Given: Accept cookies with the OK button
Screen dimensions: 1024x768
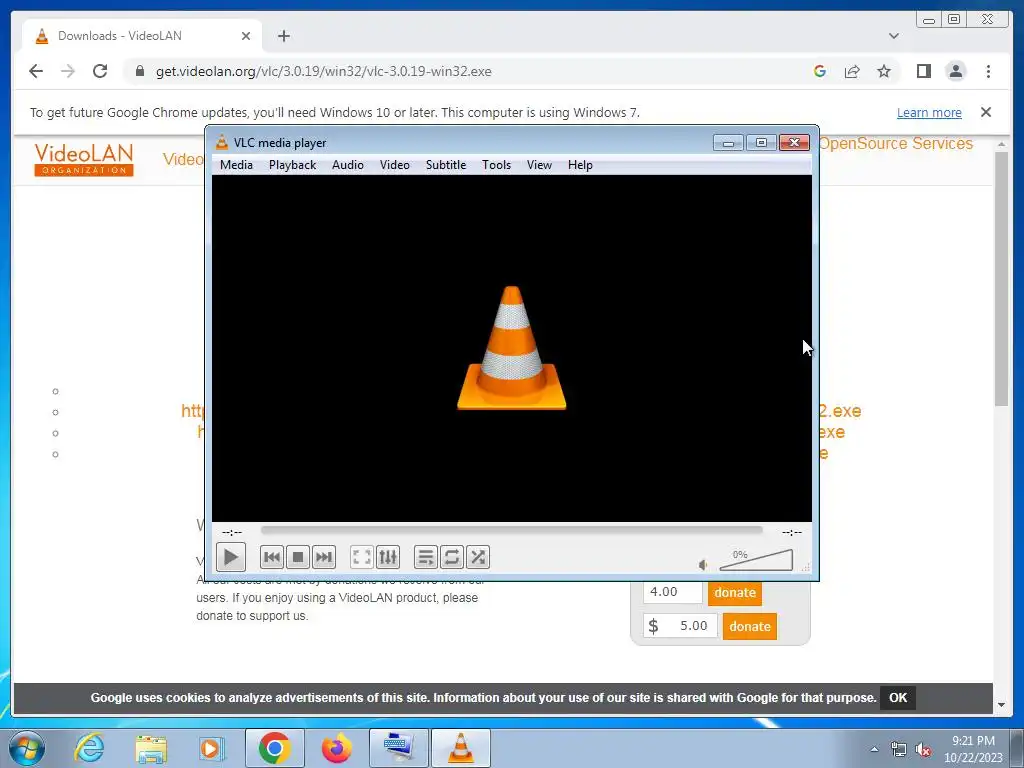Looking at the screenshot, I should point(898,697).
